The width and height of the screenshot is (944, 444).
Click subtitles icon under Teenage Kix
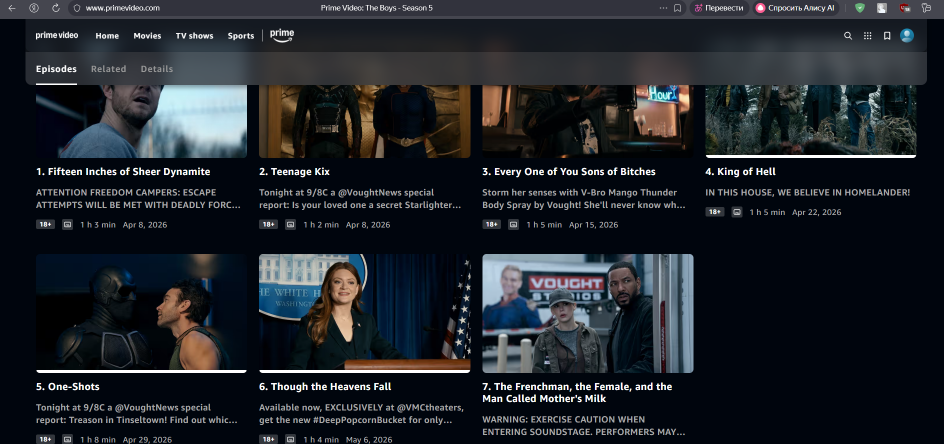(x=290, y=225)
